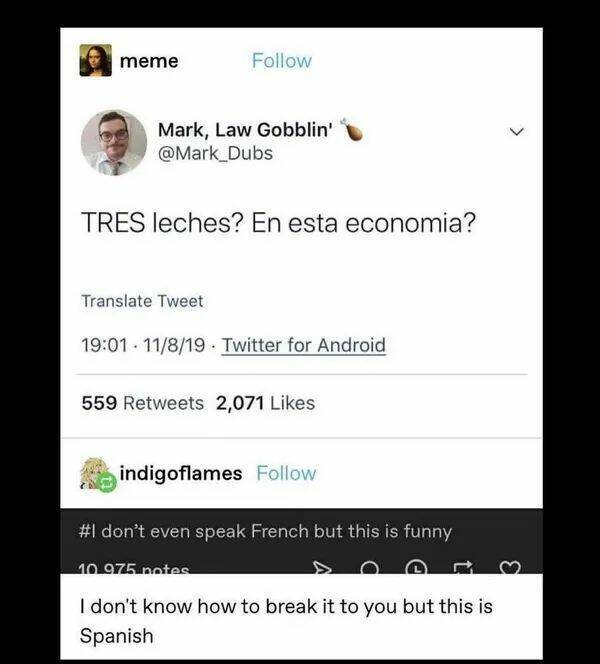View the 2,071 Likes list

[265, 403]
